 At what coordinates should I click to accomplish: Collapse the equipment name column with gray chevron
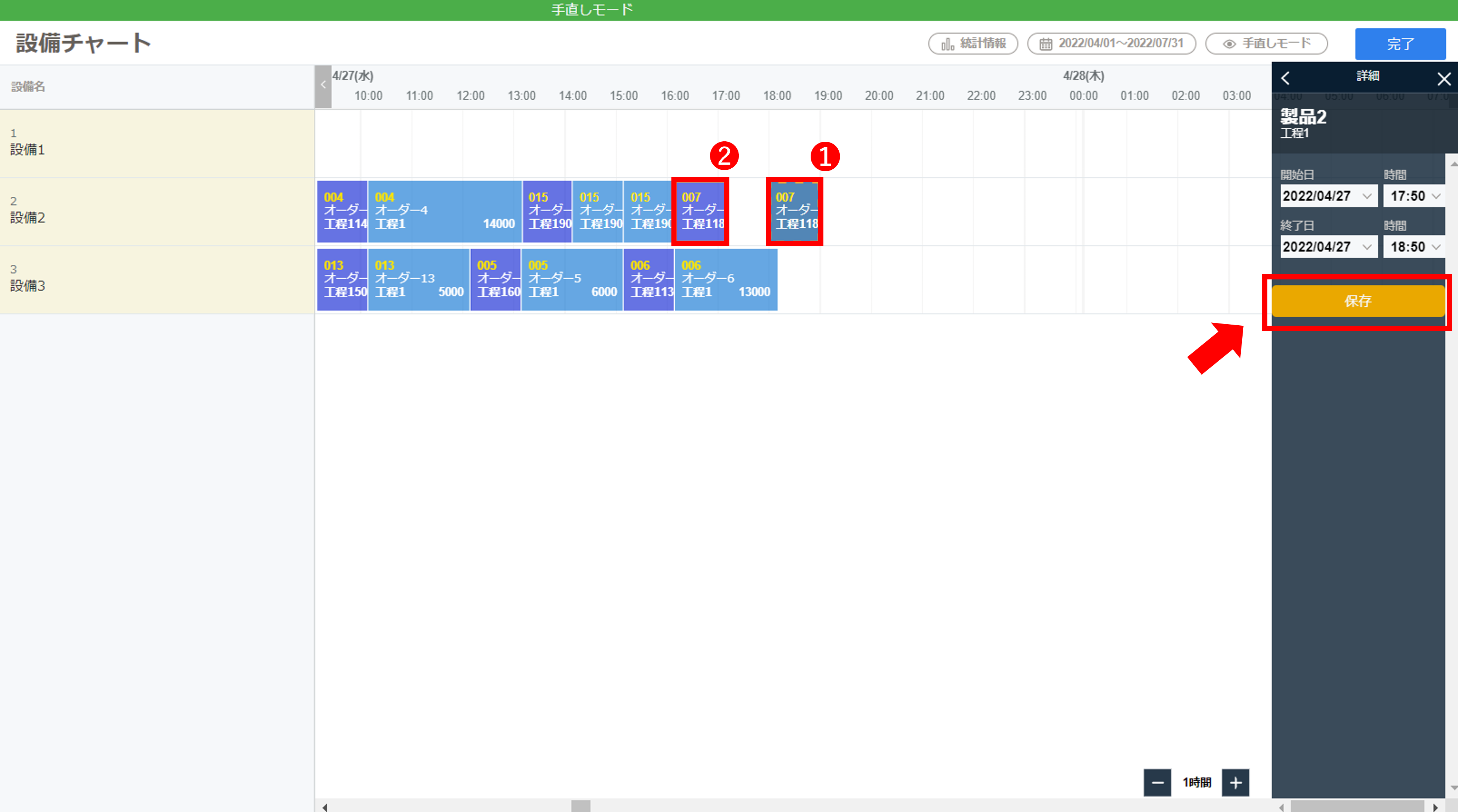(x=323, y=86)
